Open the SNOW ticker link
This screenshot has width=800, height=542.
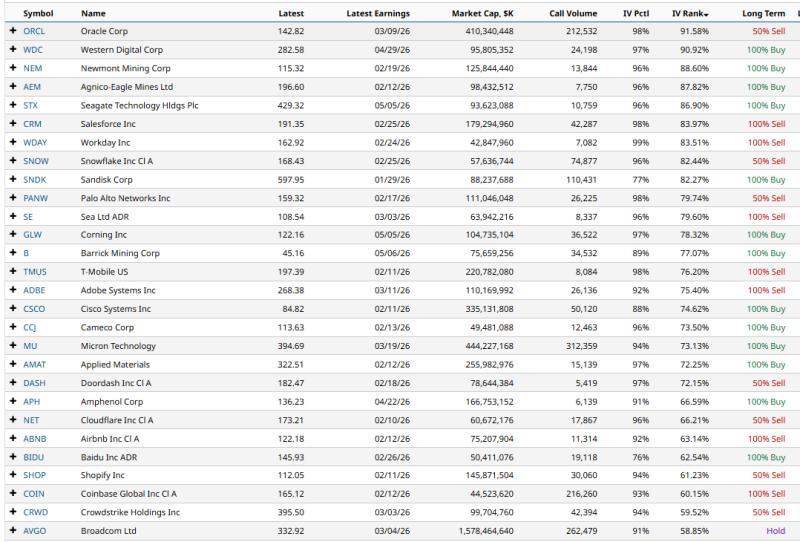[35, 161]
